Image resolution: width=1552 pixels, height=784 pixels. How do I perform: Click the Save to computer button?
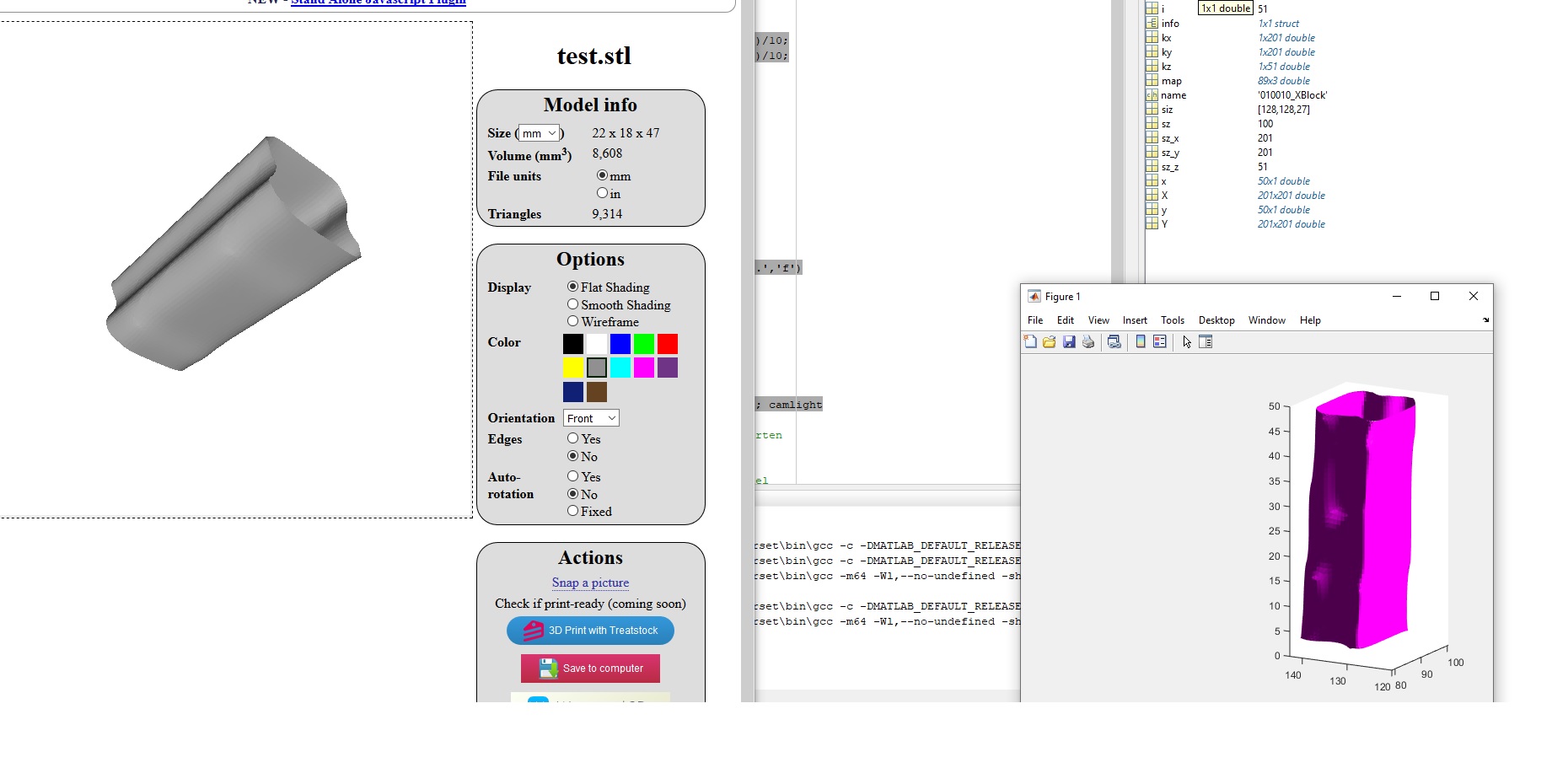click(590, 669)
